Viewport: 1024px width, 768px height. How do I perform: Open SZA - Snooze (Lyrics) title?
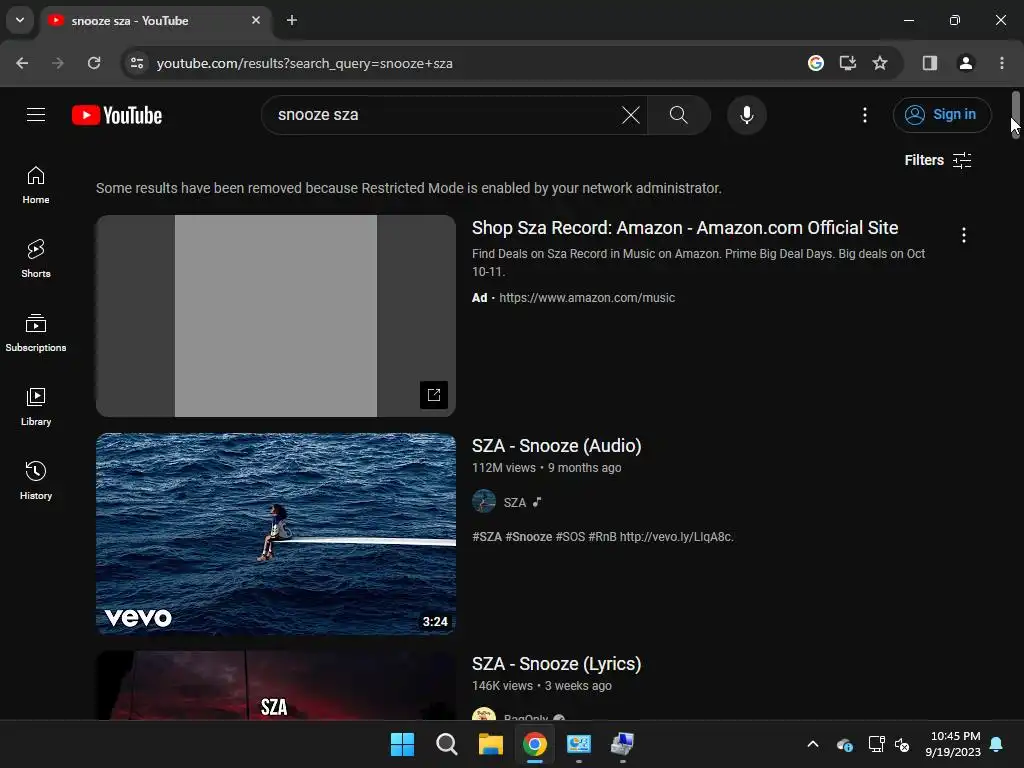[556, 664]
